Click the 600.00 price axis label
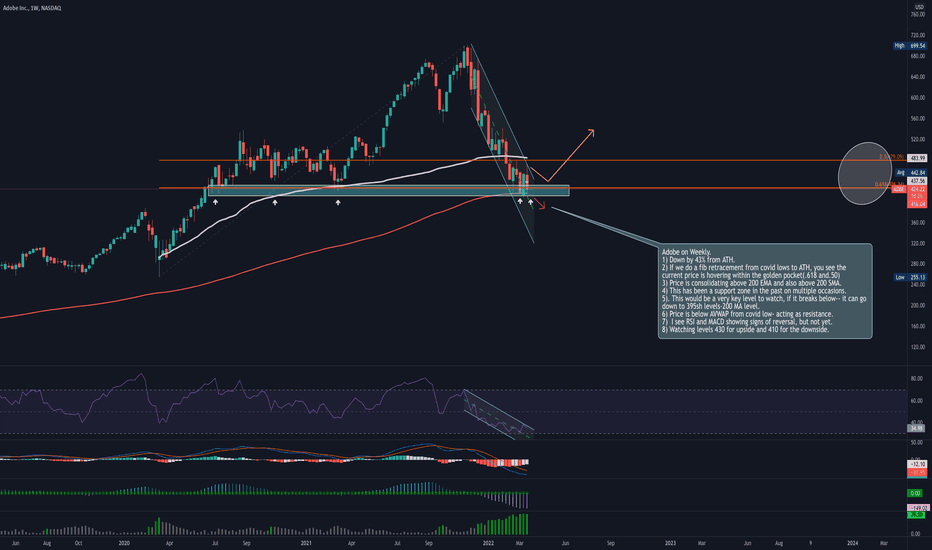Image resolution: width=932 pixels, height=550 pixels. click(918, 98)
